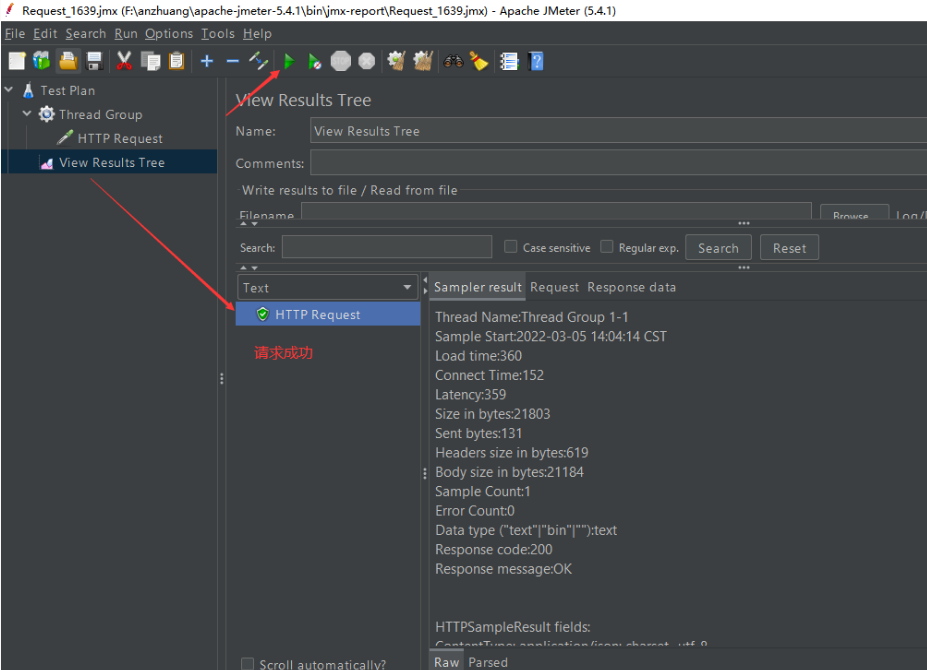Click the Reset search icon
The height and width of the screenshot is (670, 927).
coord(478,61)
